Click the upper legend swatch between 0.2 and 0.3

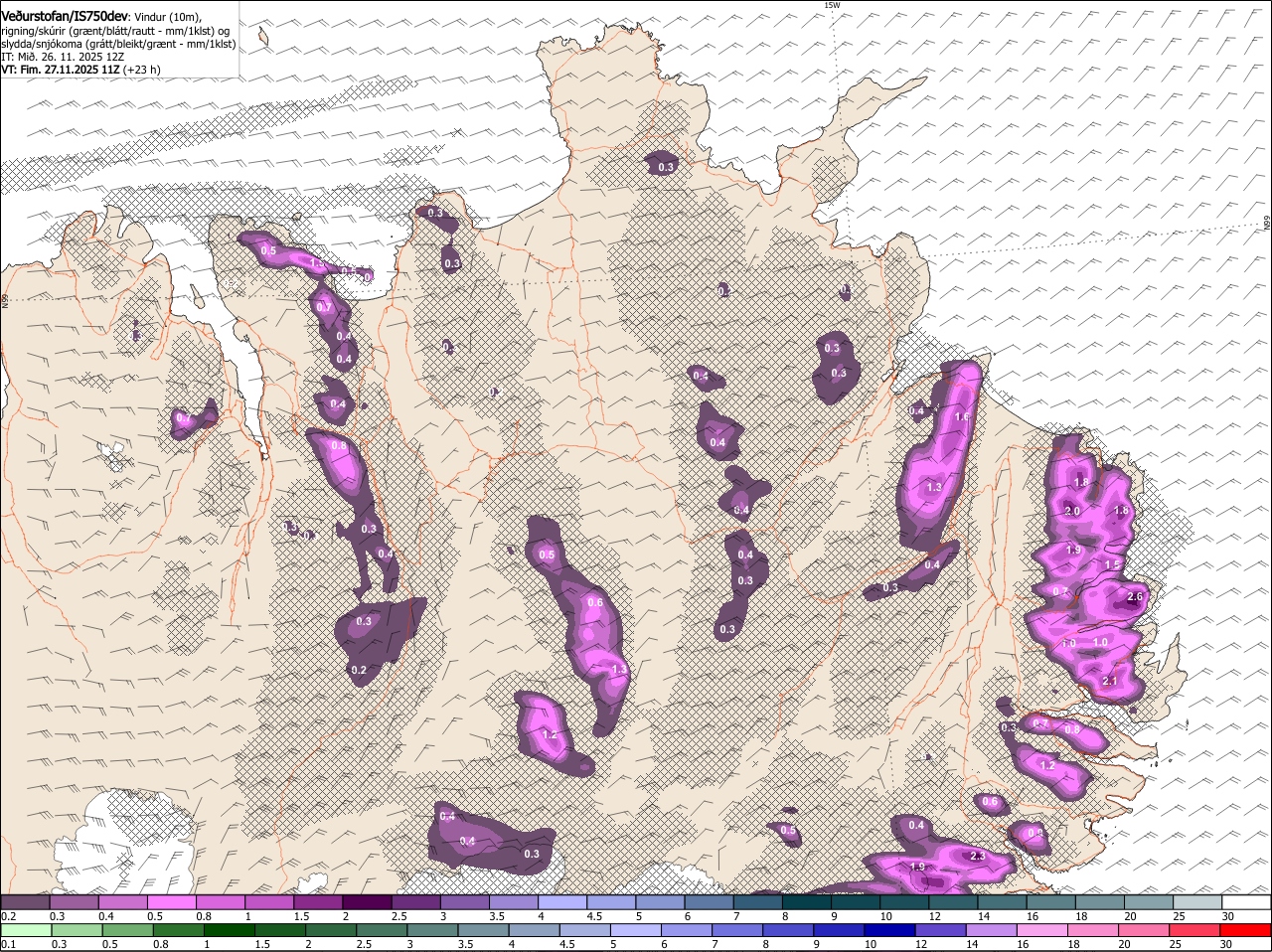[x=25, y=901]
